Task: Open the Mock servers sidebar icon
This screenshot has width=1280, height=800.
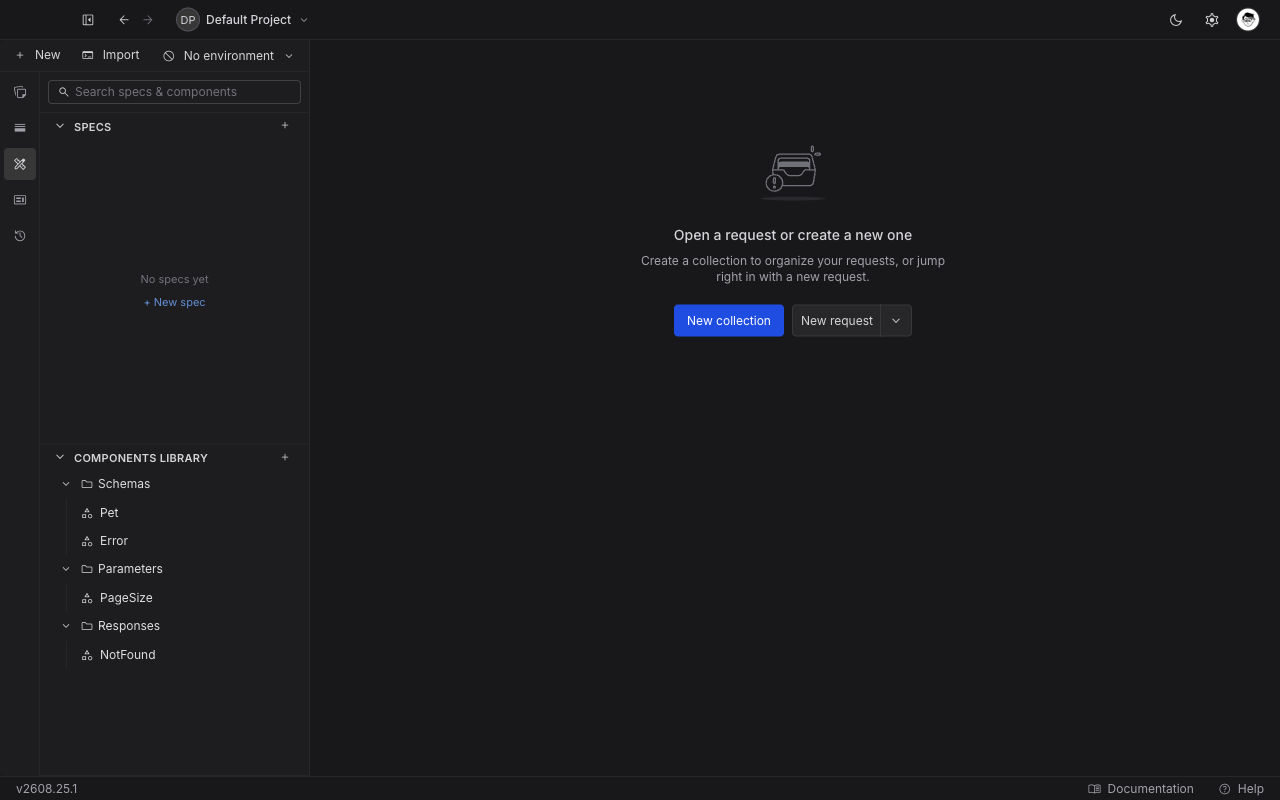Action: [x=20, y=200]
